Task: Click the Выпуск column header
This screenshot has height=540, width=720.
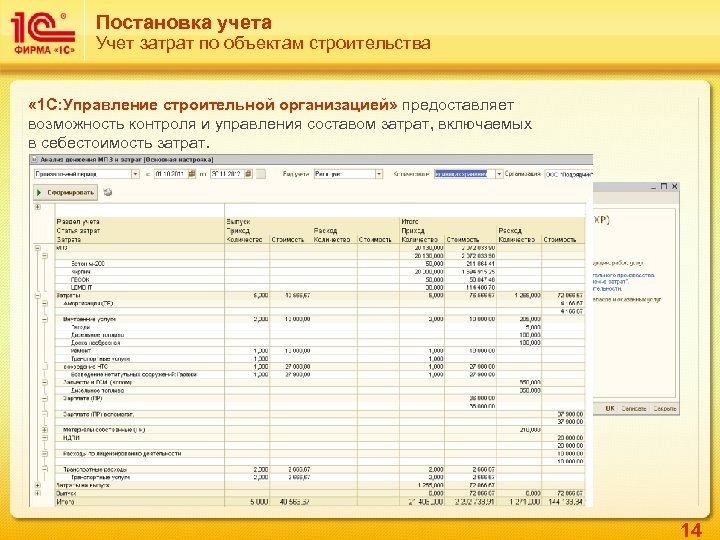Action: (238, 222)
